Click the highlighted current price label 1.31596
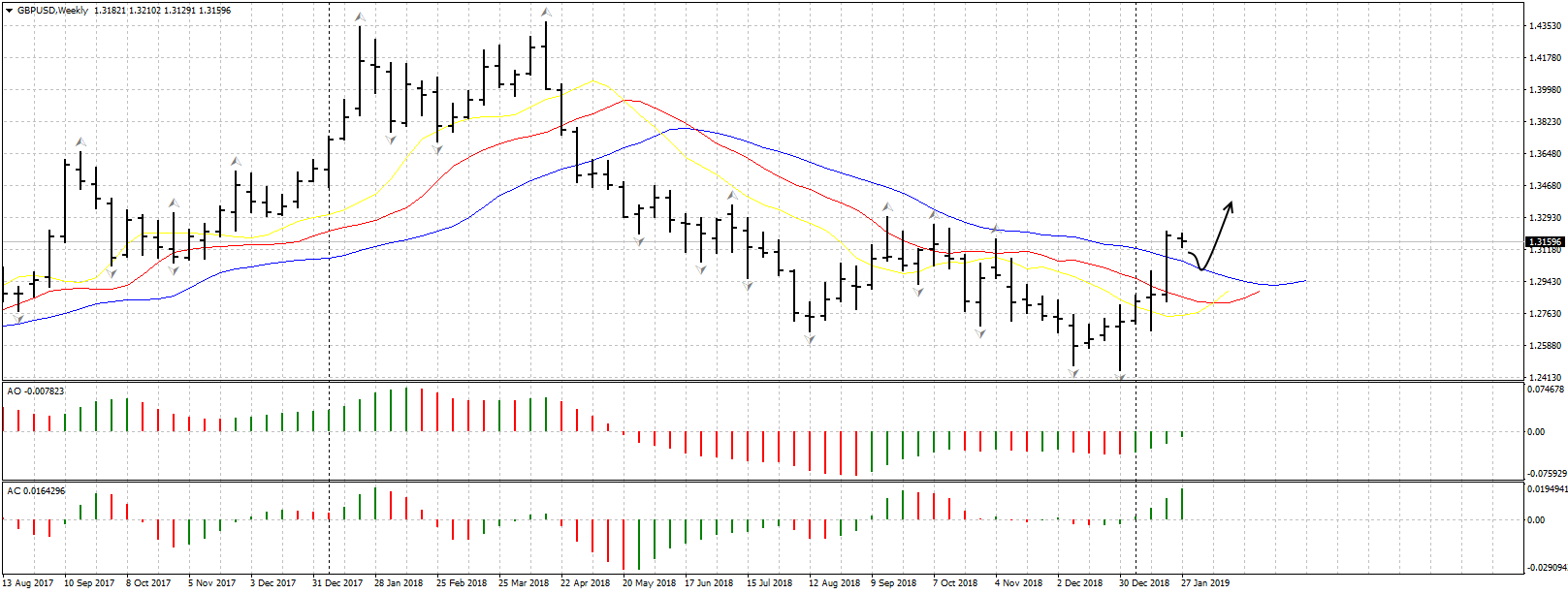Image resolution: width=1568 pixels, height=594 pixels. (x=1545, y=242)
